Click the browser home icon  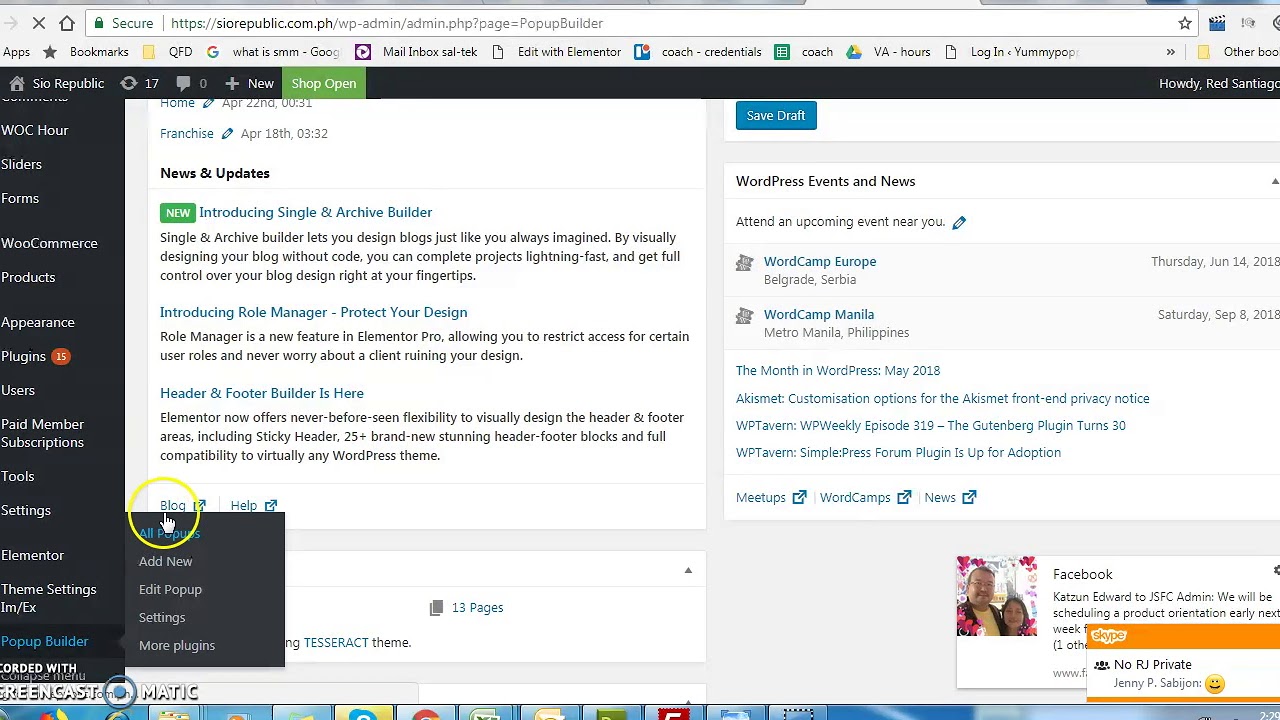pos(67,23)
